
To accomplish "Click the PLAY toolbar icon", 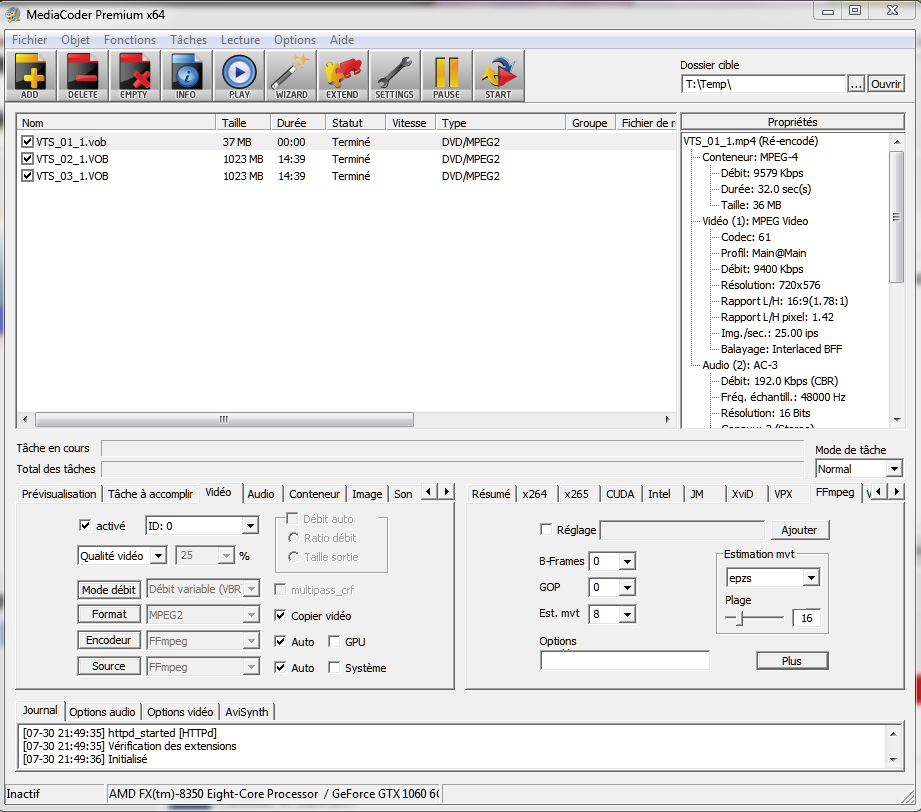I will 238,76.
